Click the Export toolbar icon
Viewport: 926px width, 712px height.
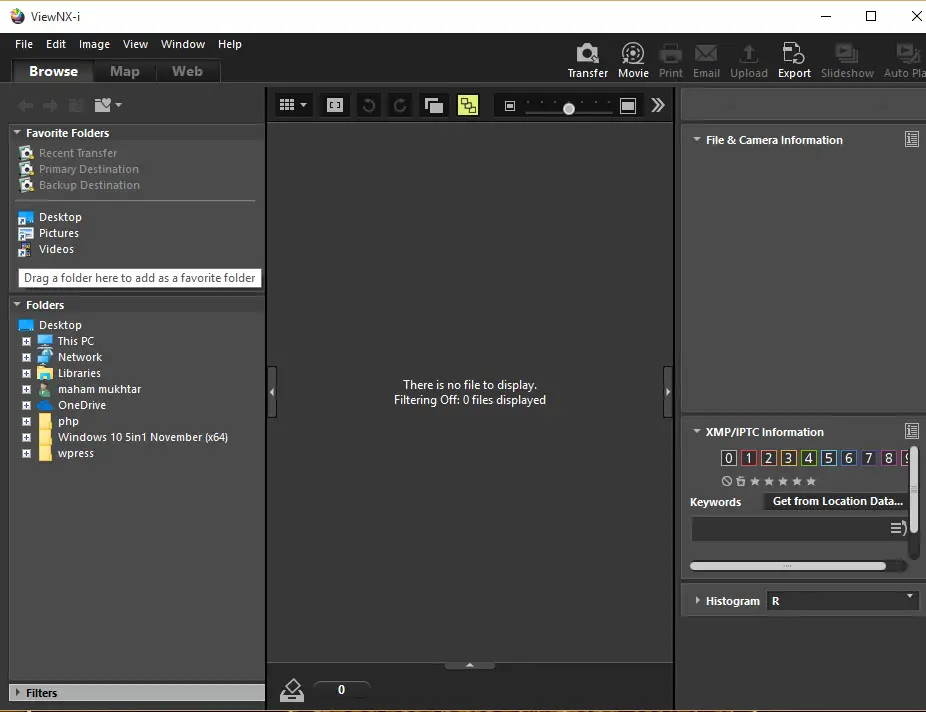[793, 54]
